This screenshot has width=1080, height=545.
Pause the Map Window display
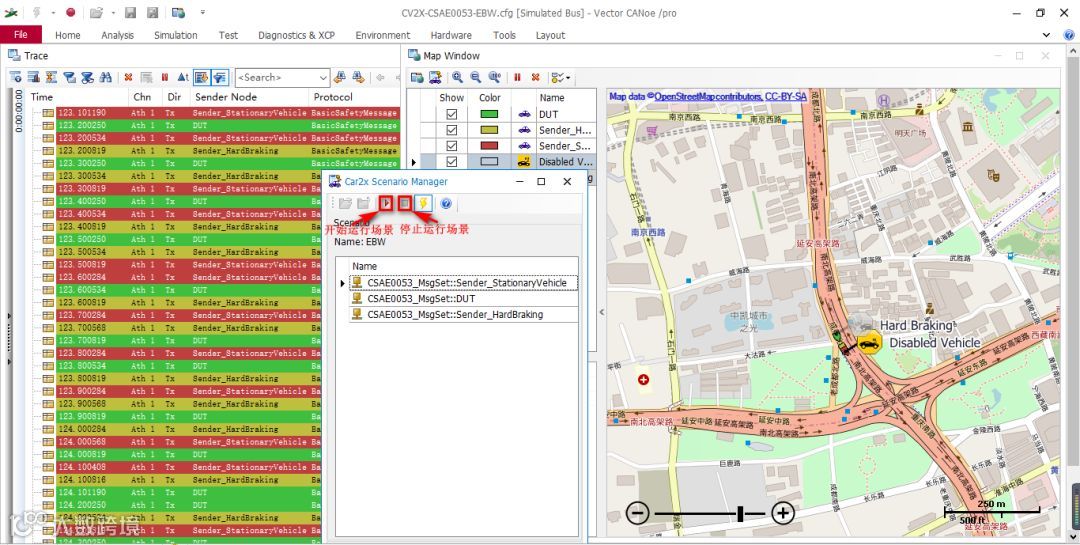pos(517,77)
